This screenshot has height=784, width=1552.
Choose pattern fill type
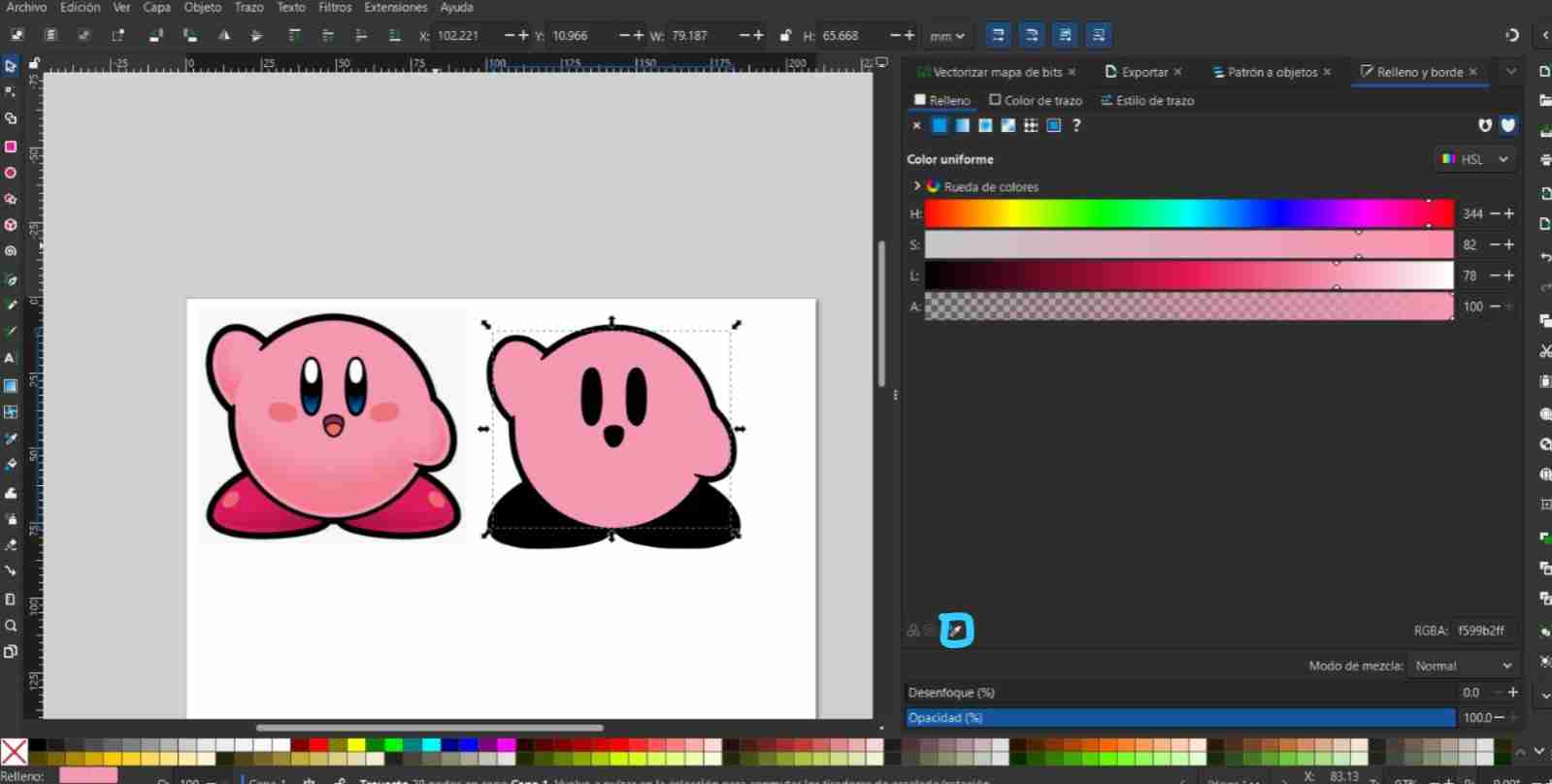(x=1031, y=125)
